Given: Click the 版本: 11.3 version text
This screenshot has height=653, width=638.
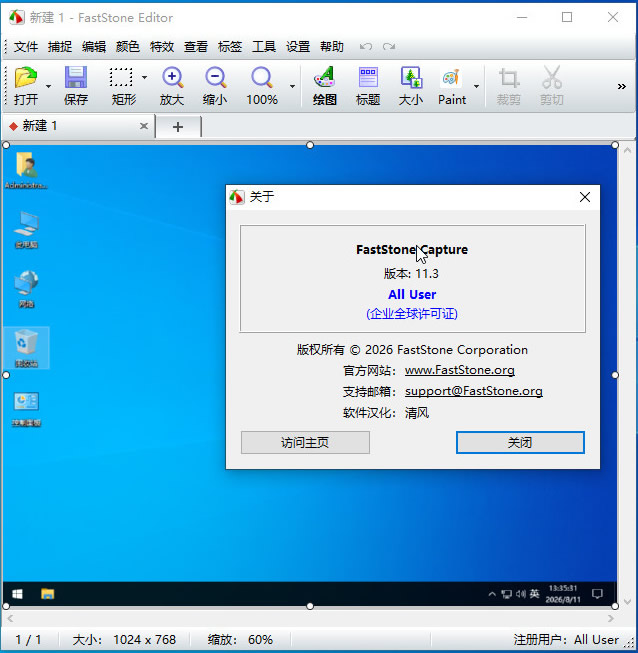Looking at the screenshot, I should [411, 274].
